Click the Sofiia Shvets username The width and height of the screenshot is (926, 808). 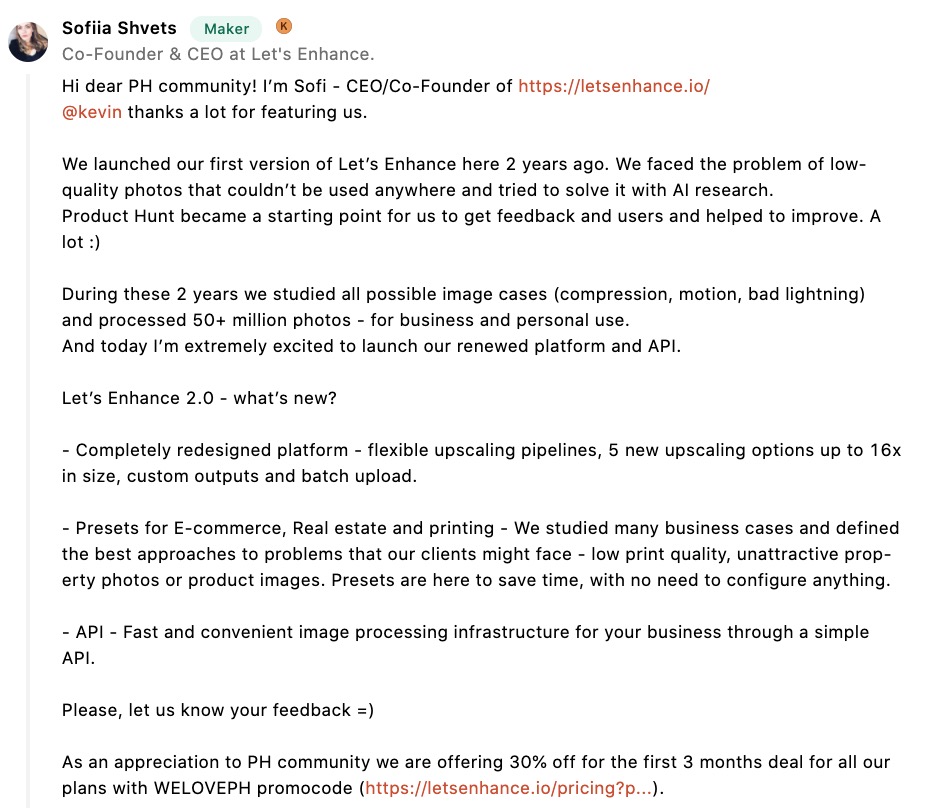point(119,28)
